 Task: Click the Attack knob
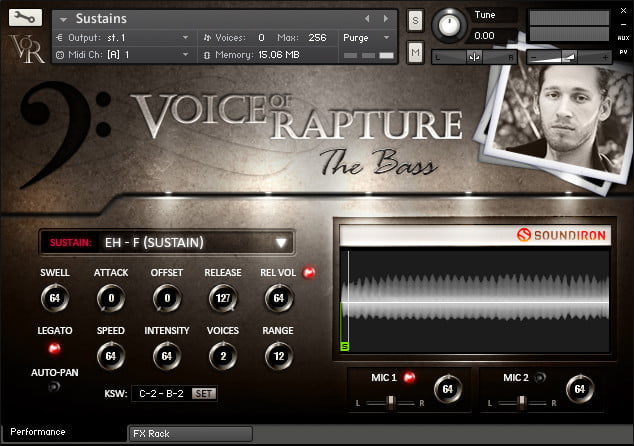click(x=111, y=298)
